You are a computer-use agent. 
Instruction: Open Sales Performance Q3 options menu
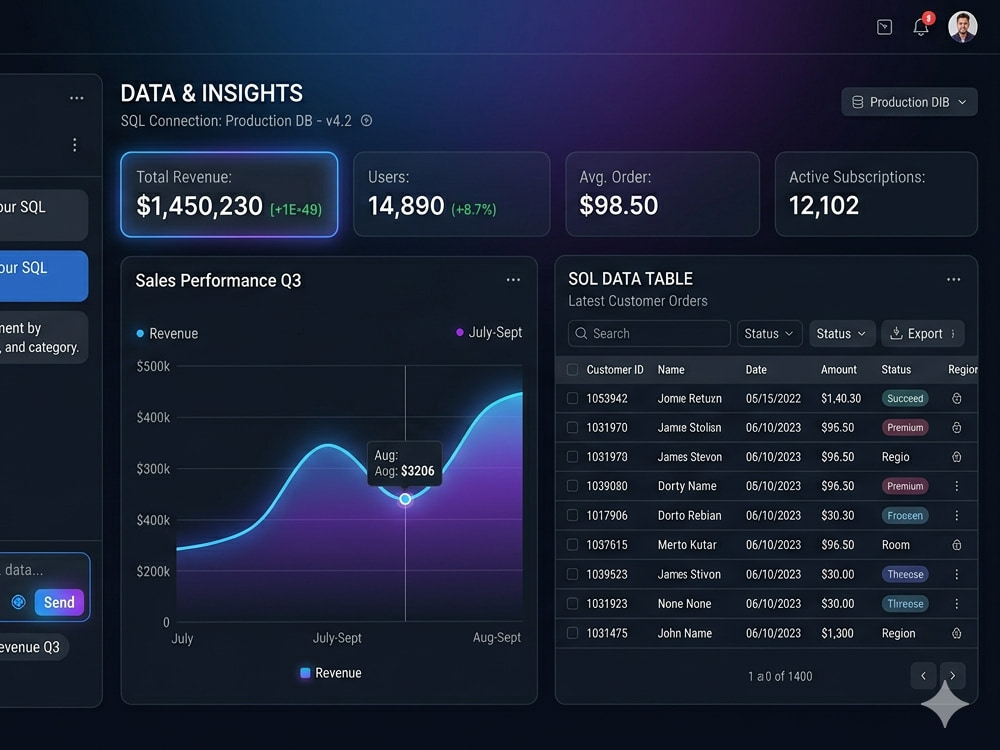click(x=513, y=280)
